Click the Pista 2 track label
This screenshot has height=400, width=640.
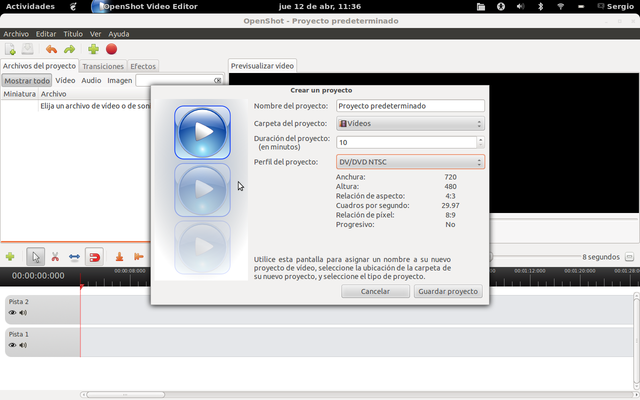coord(19,302)
